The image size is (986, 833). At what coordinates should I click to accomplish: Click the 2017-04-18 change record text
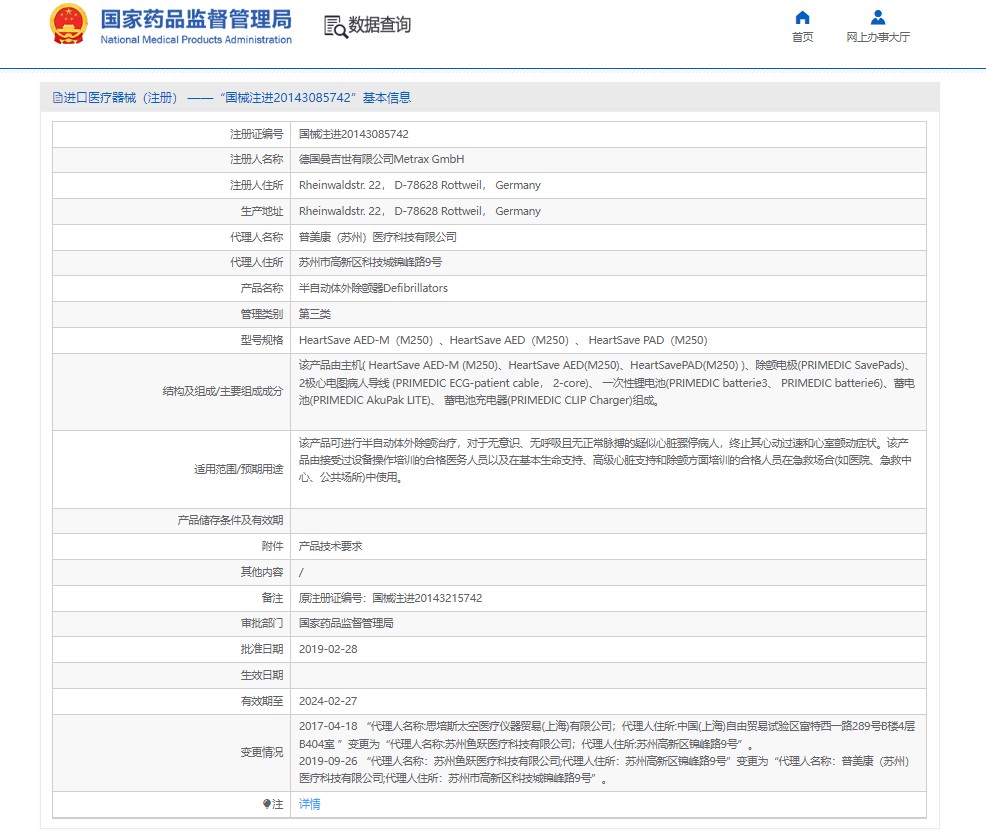click(x=607, y=735)
